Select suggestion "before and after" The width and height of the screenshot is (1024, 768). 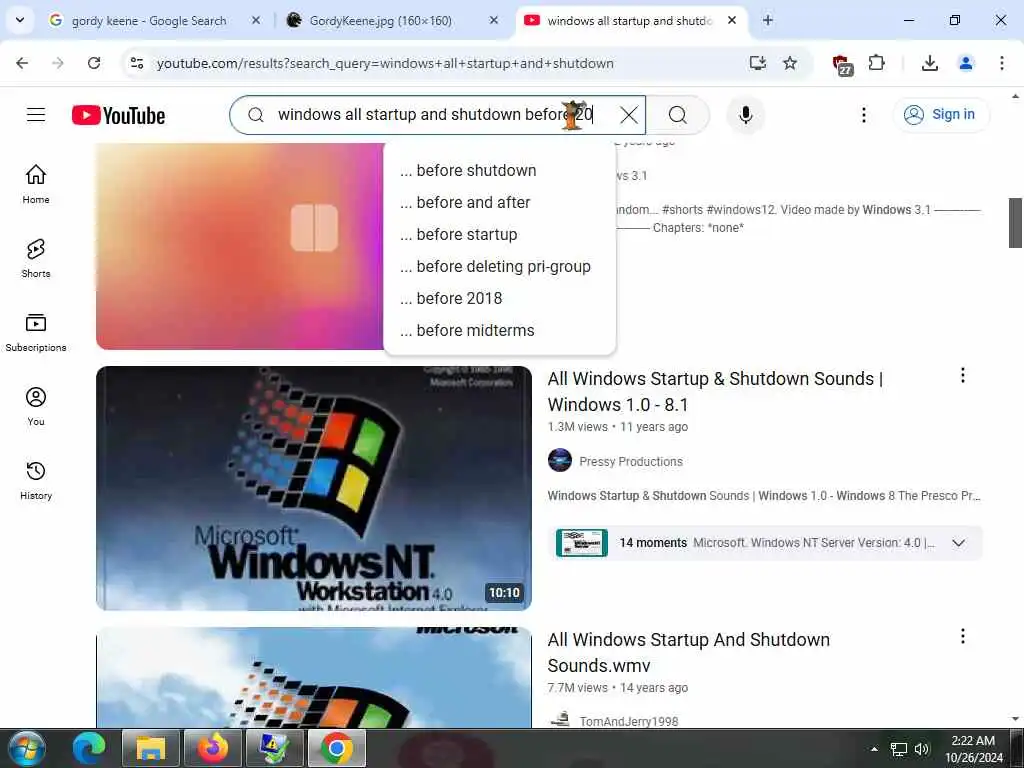[500, 202]
